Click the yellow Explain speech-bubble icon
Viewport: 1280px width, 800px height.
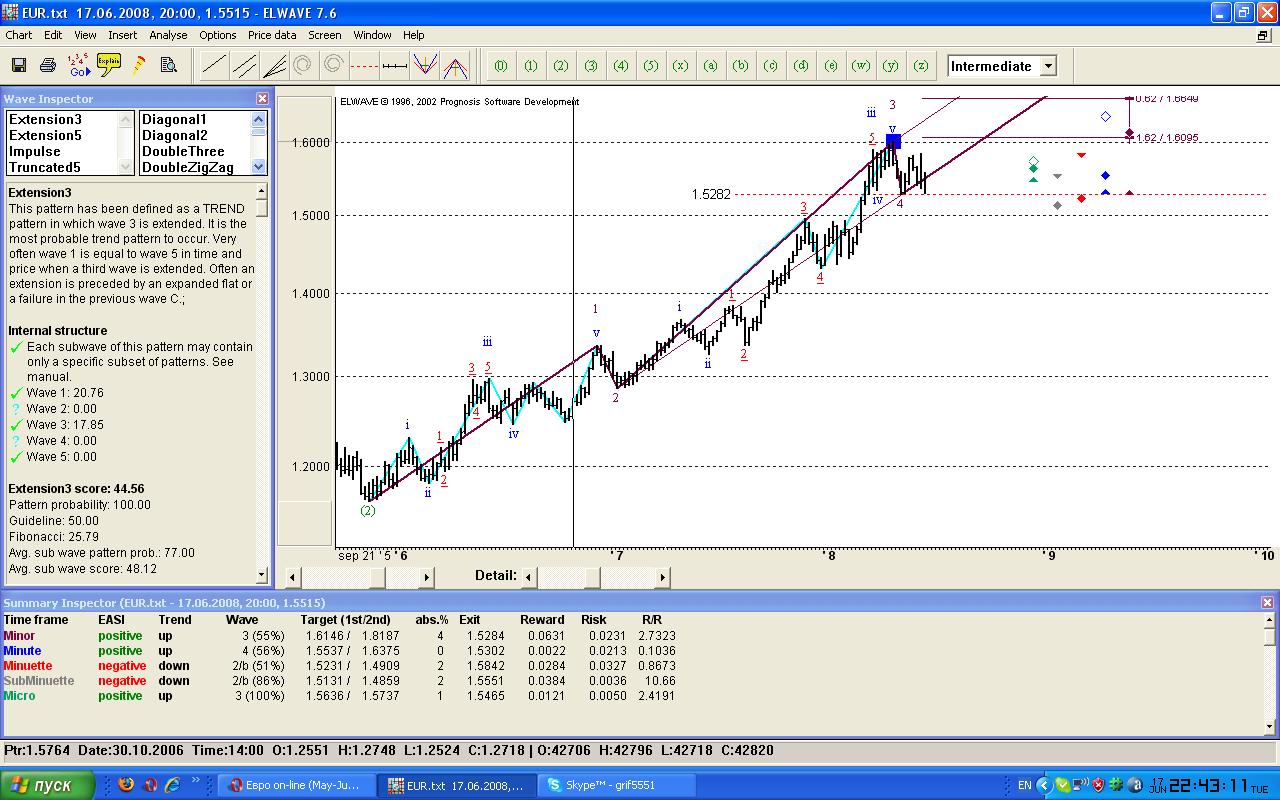pyautogui.click(x=109, y=66)
